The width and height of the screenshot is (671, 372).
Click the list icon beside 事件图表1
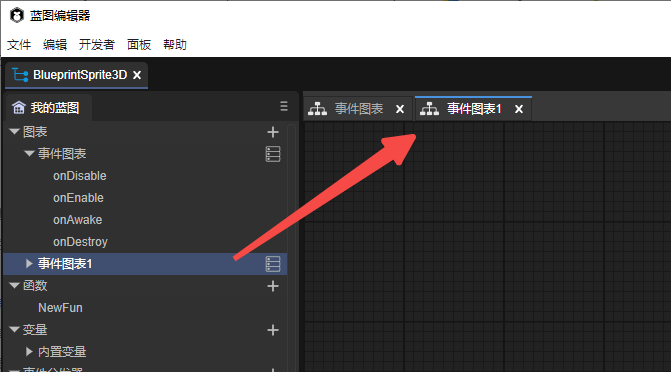pyautogui.click(x=273, y=264)
